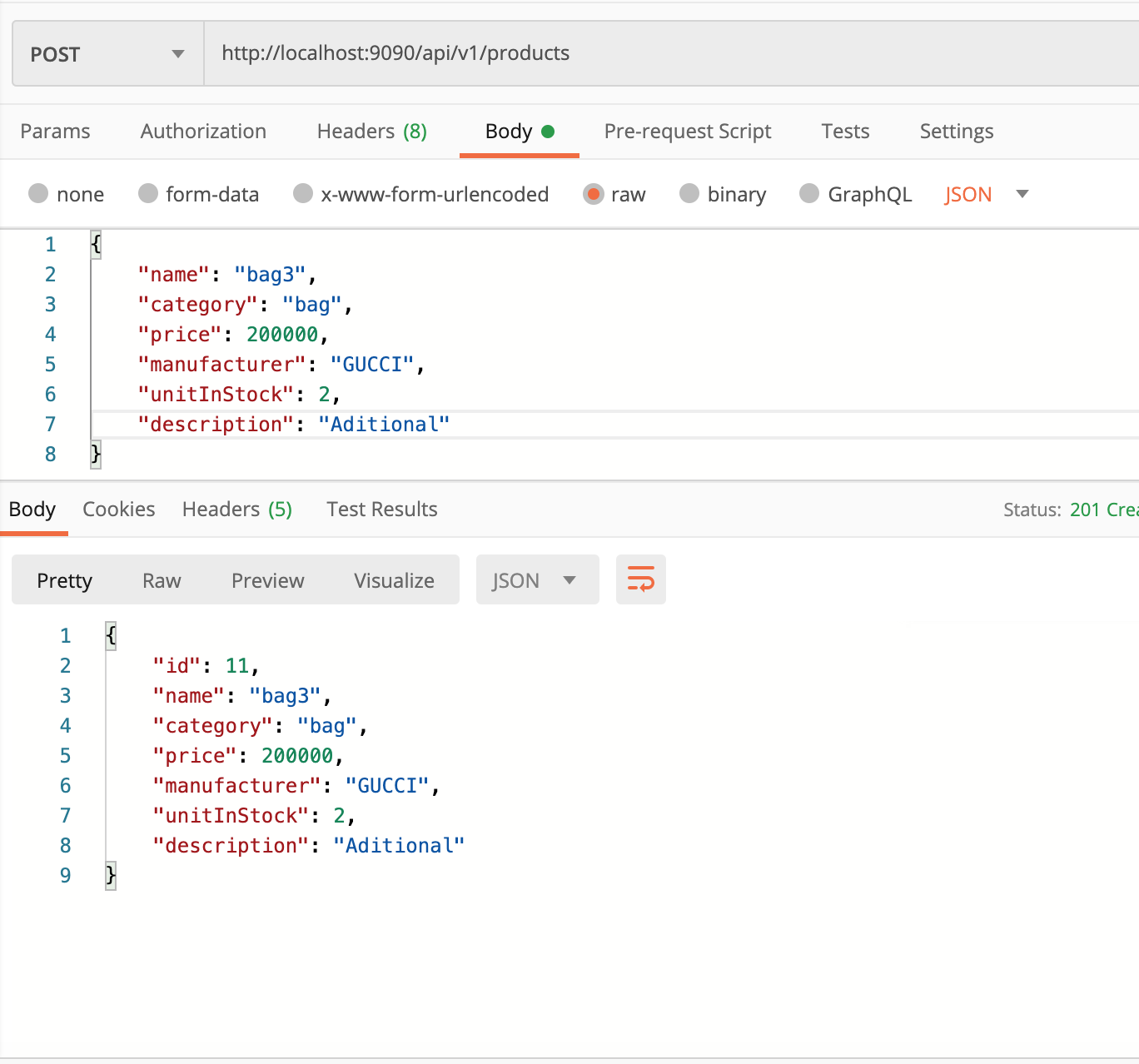1139x1064 pixels.
Task: Switch to the Tests tab
Action: click(845, 132)
